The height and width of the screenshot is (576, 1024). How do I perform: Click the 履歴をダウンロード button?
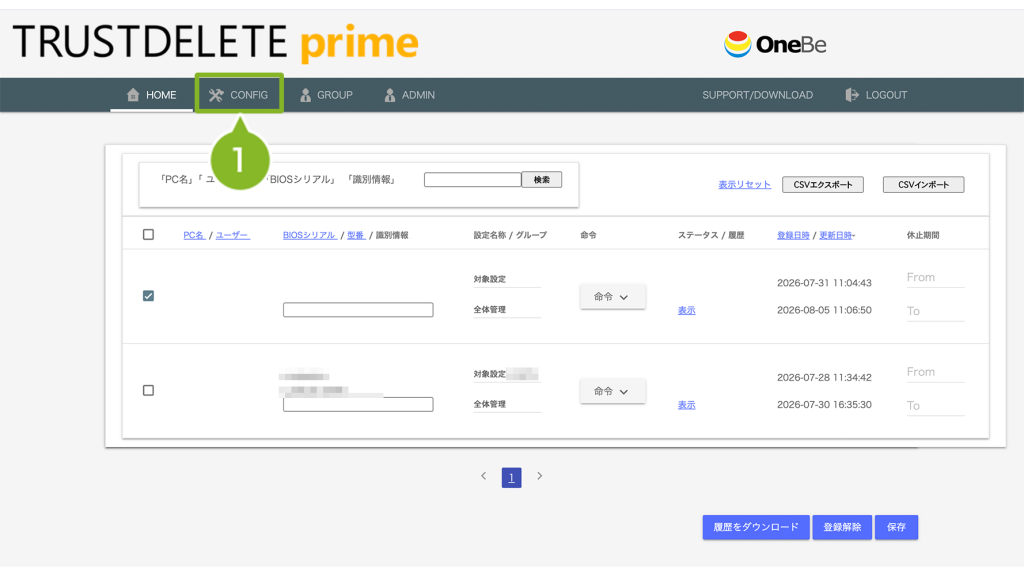point(756,527)
